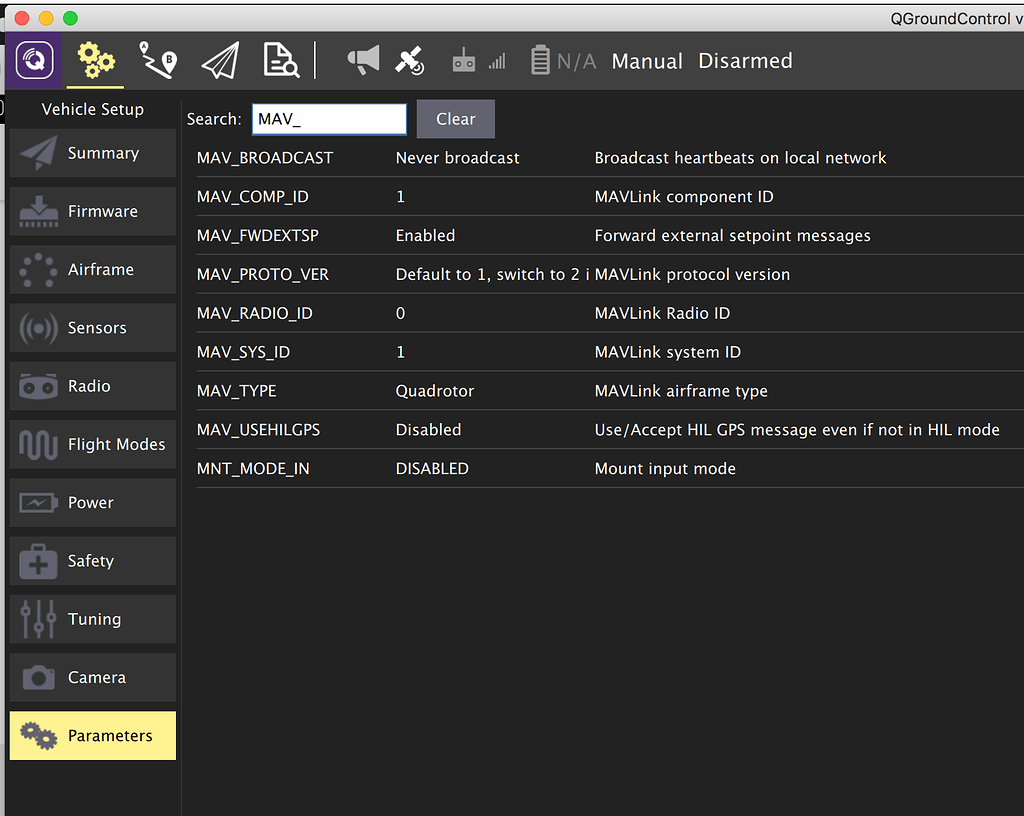Image resolution: width=1024 pixels, height=816 pixels.
Task: Open the Summary setup page
Action: click(x=93, y=153)
